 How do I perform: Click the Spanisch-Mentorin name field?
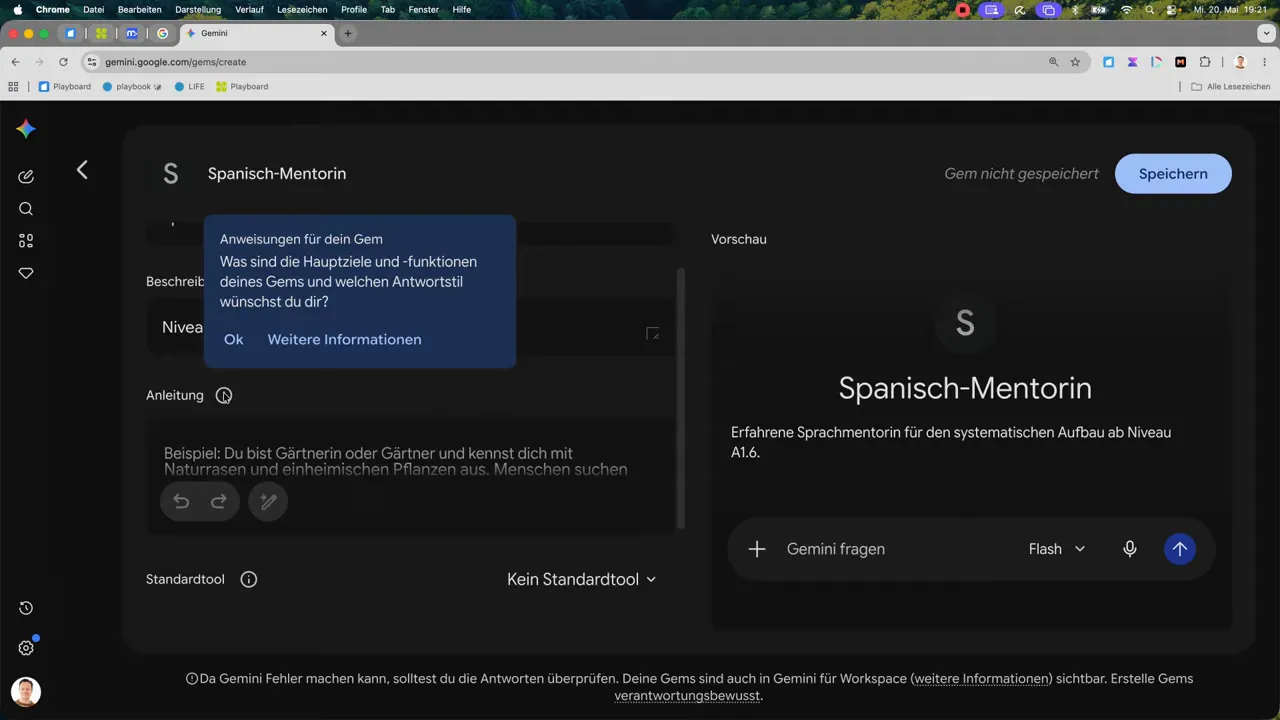point(277,174)
